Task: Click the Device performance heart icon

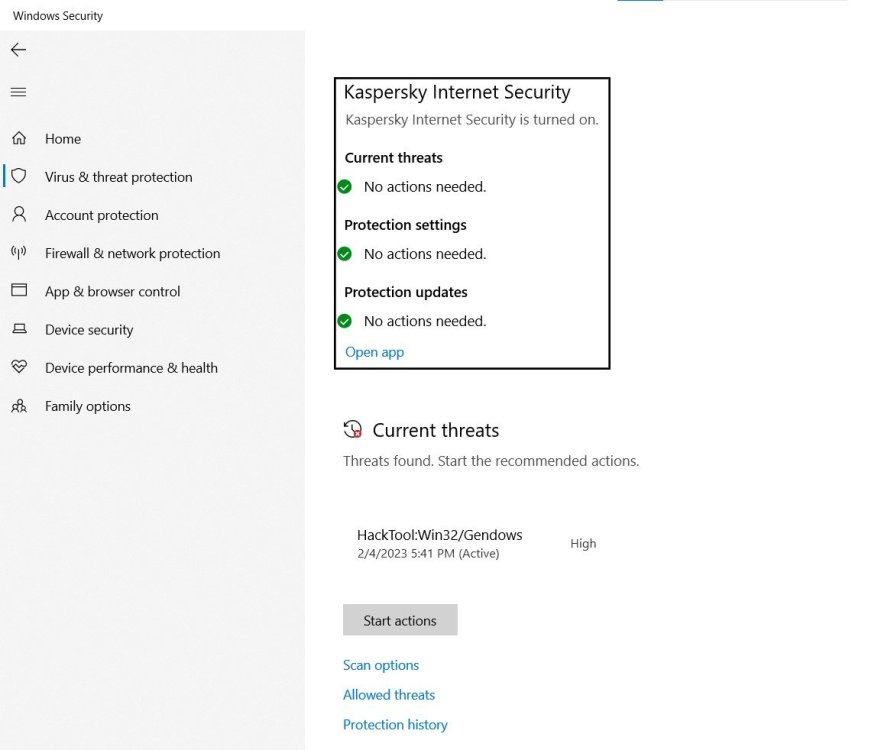Action: pyautogui.click(x=18, y=367)
